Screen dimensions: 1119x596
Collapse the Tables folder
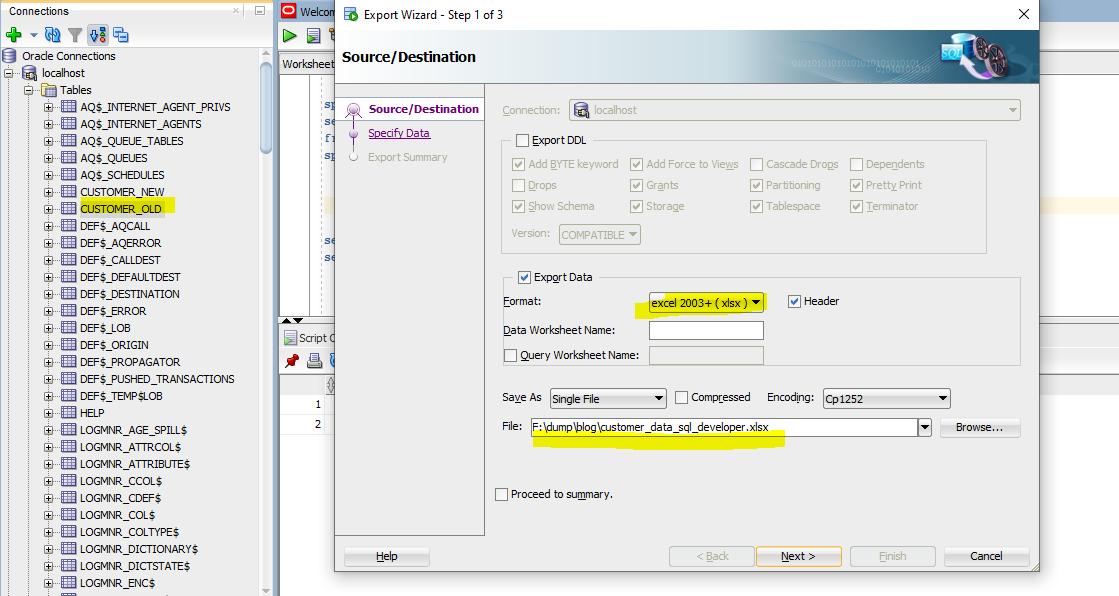(x=29, y=90)
